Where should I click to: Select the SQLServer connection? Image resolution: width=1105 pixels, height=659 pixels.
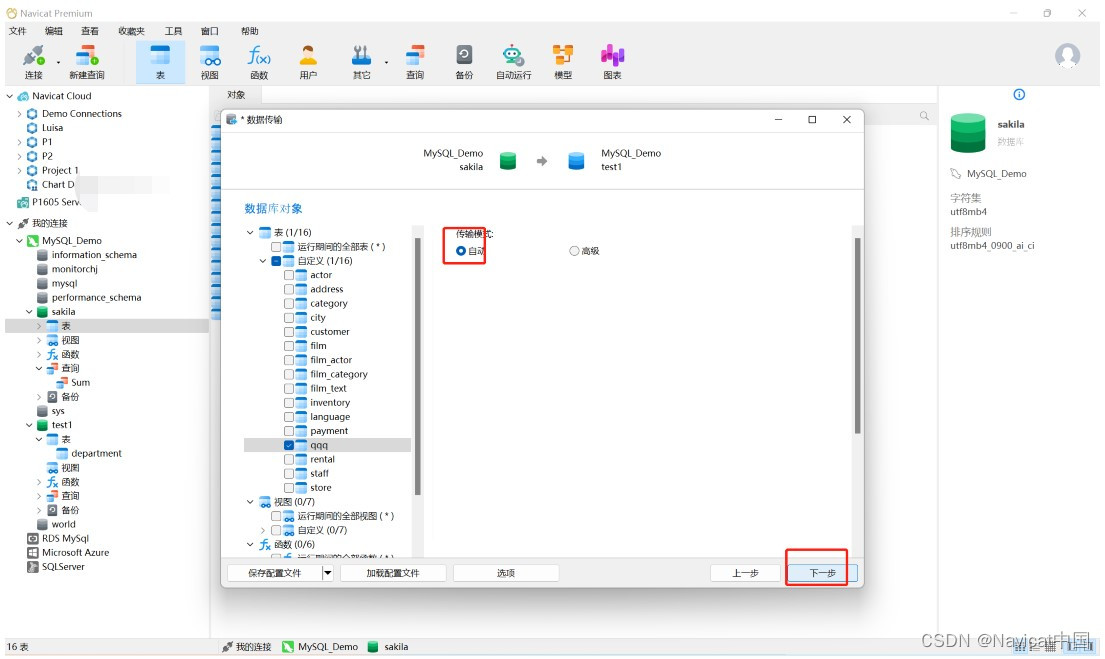click(x=62, y=567)
